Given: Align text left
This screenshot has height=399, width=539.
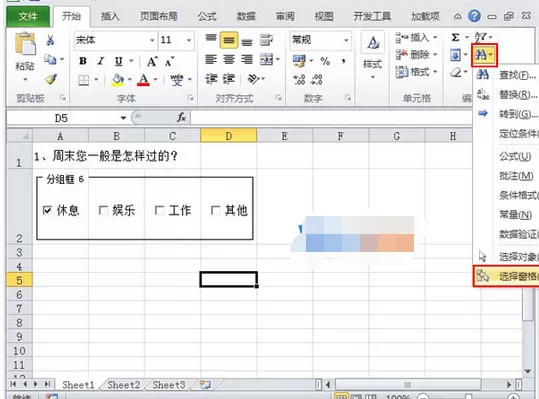Looking at the screenshot, I should [x=211, y=59].
